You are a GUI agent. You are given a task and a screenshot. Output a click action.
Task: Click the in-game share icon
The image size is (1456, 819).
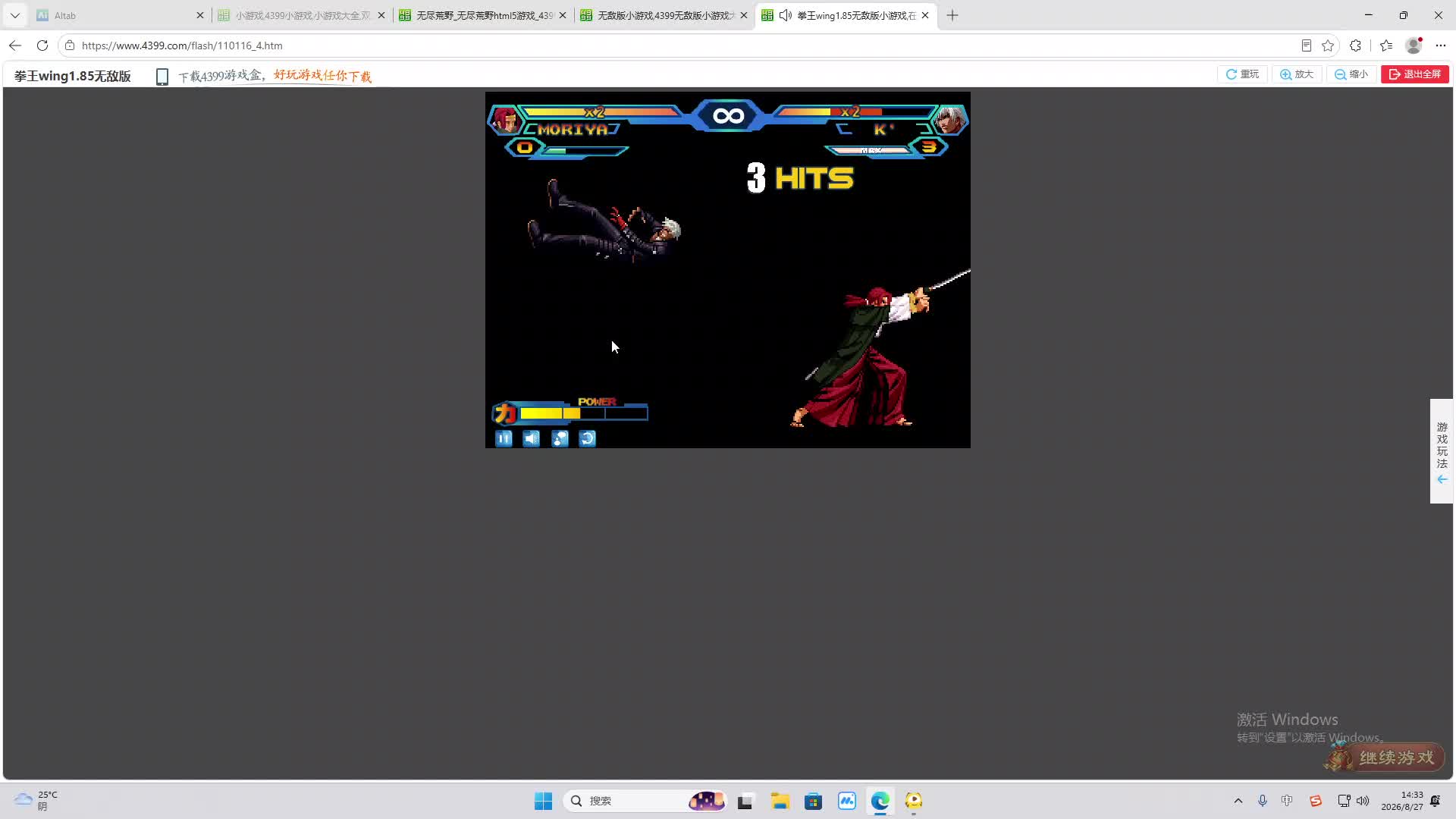560,438
